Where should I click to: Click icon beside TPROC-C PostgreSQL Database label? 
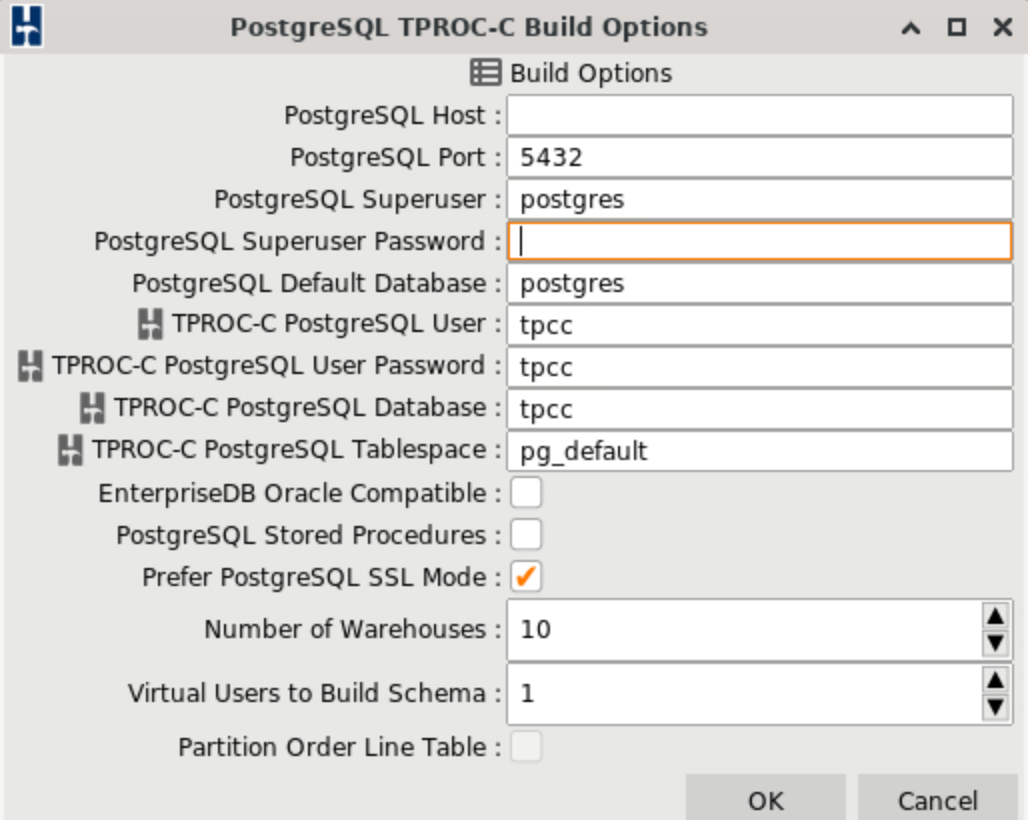point(92,408)
